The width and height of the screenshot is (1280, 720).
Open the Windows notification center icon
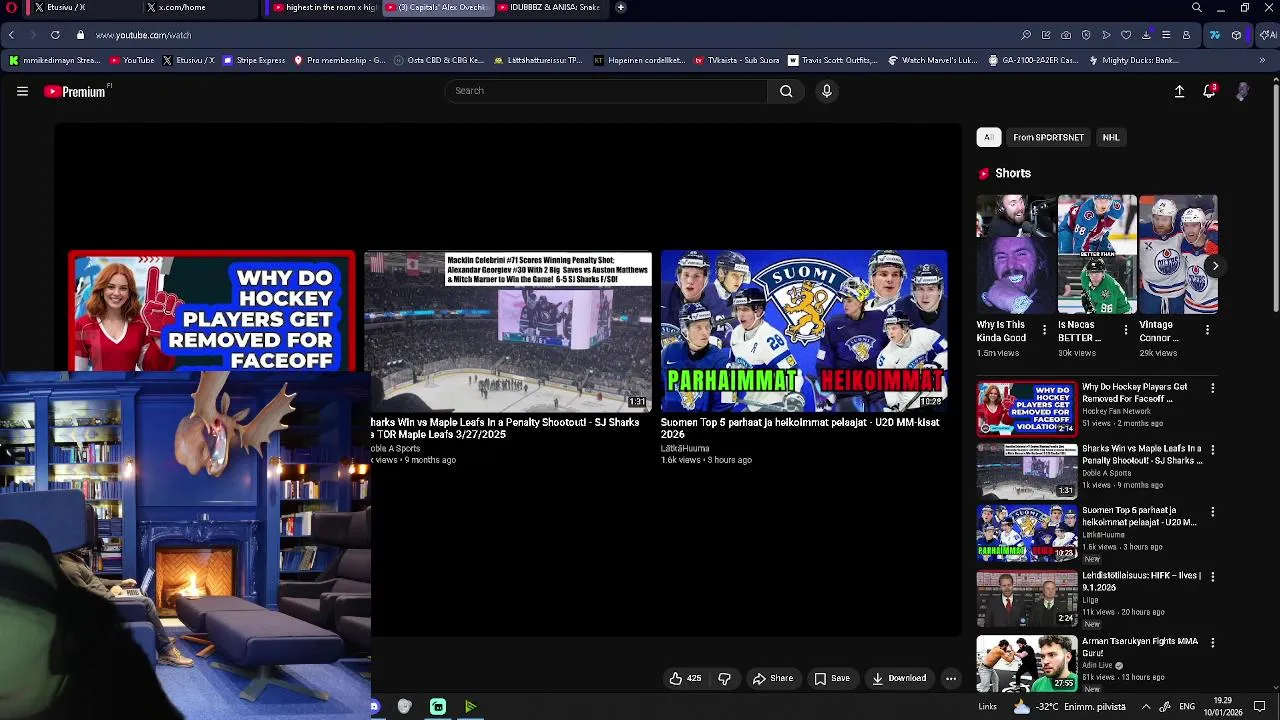(1259, 707)
